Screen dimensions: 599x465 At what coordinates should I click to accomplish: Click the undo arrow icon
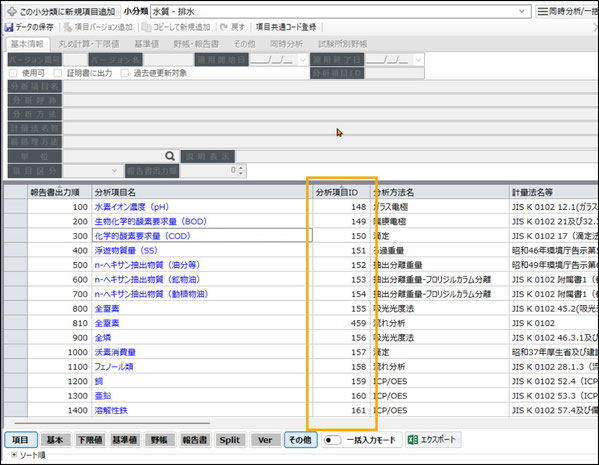tap(224, 27)
